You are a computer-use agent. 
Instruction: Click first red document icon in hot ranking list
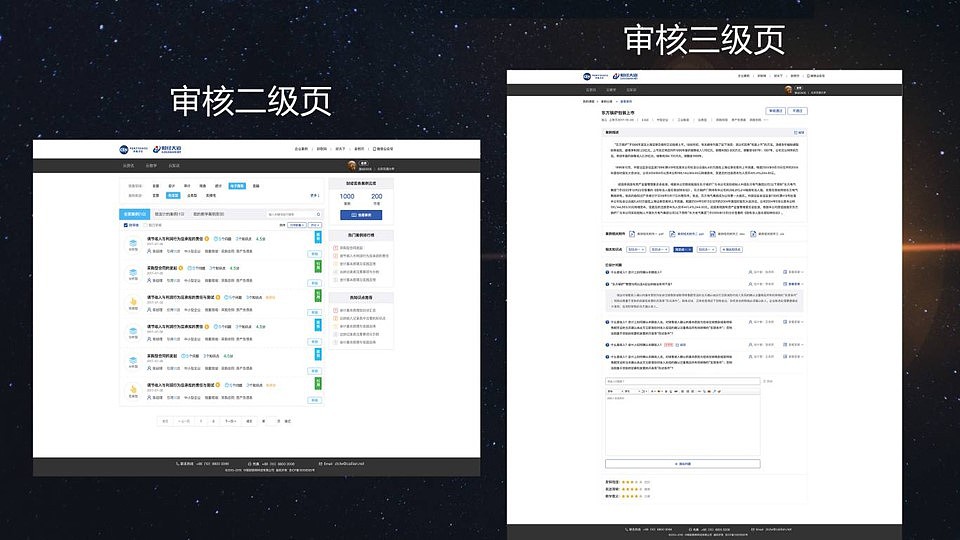(x=336, y=248)
